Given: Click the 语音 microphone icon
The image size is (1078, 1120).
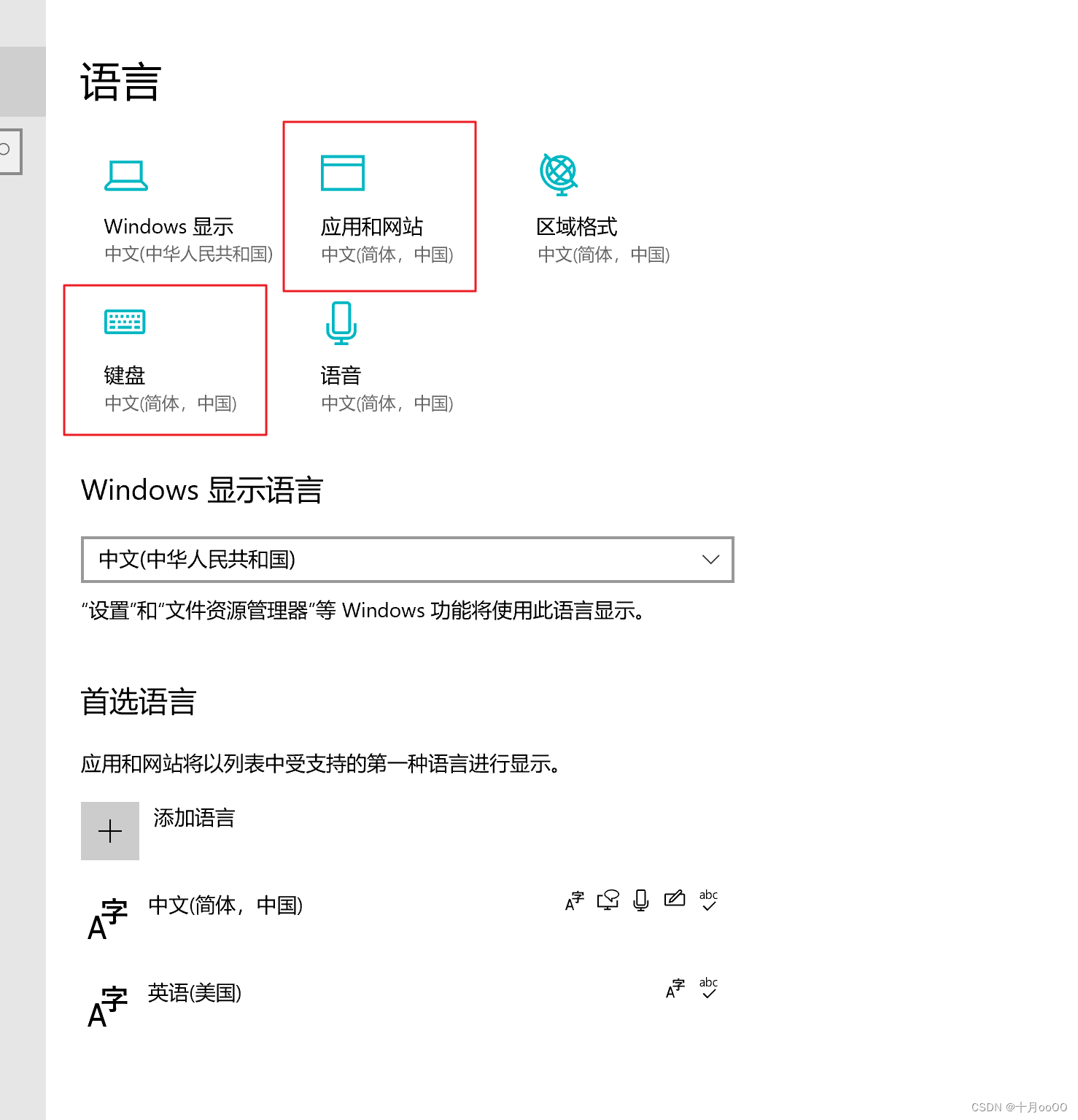Looking at the screenshot, I should 341,323.
